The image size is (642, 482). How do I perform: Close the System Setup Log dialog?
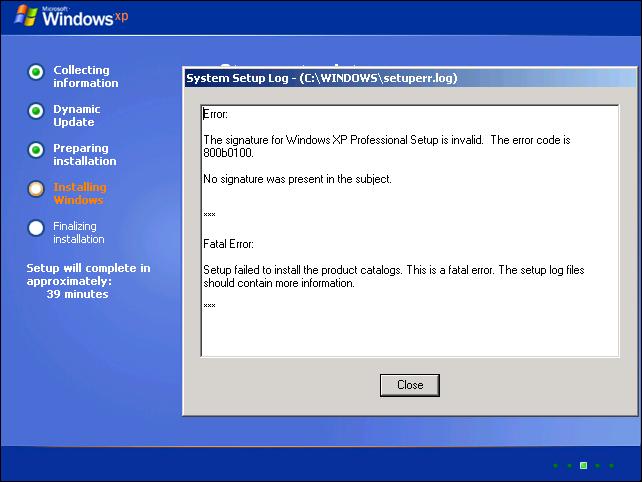point(410,385)
